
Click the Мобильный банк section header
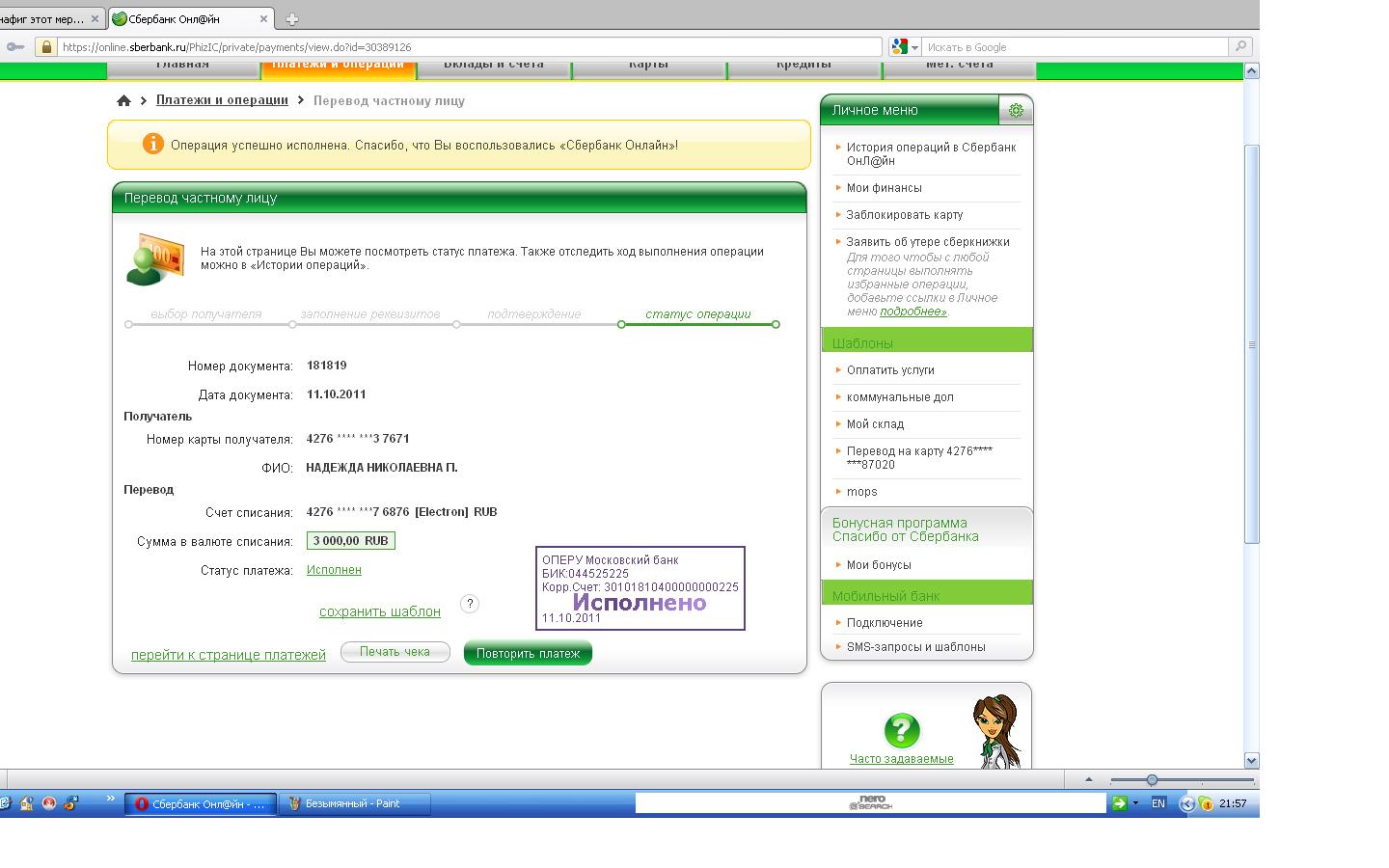point(927,594)
